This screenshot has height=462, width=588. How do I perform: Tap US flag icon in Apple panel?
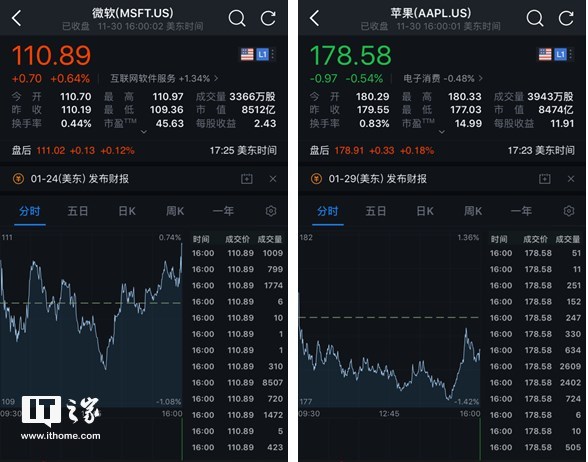(545, 54)
